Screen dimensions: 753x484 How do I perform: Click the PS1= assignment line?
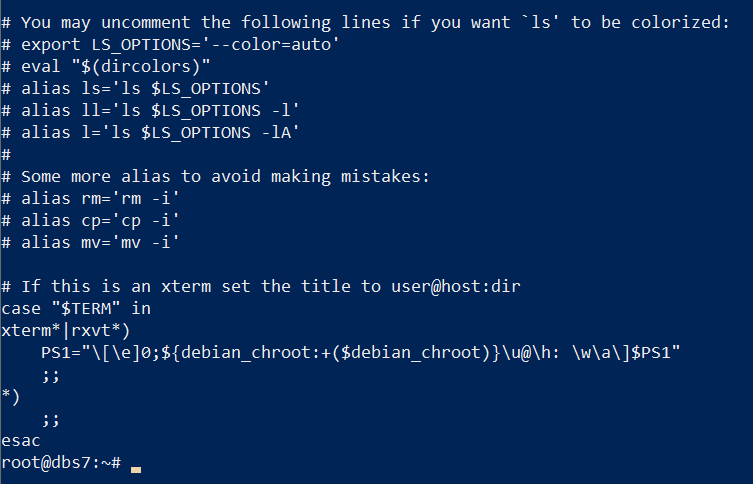click(x=361, y=353)
